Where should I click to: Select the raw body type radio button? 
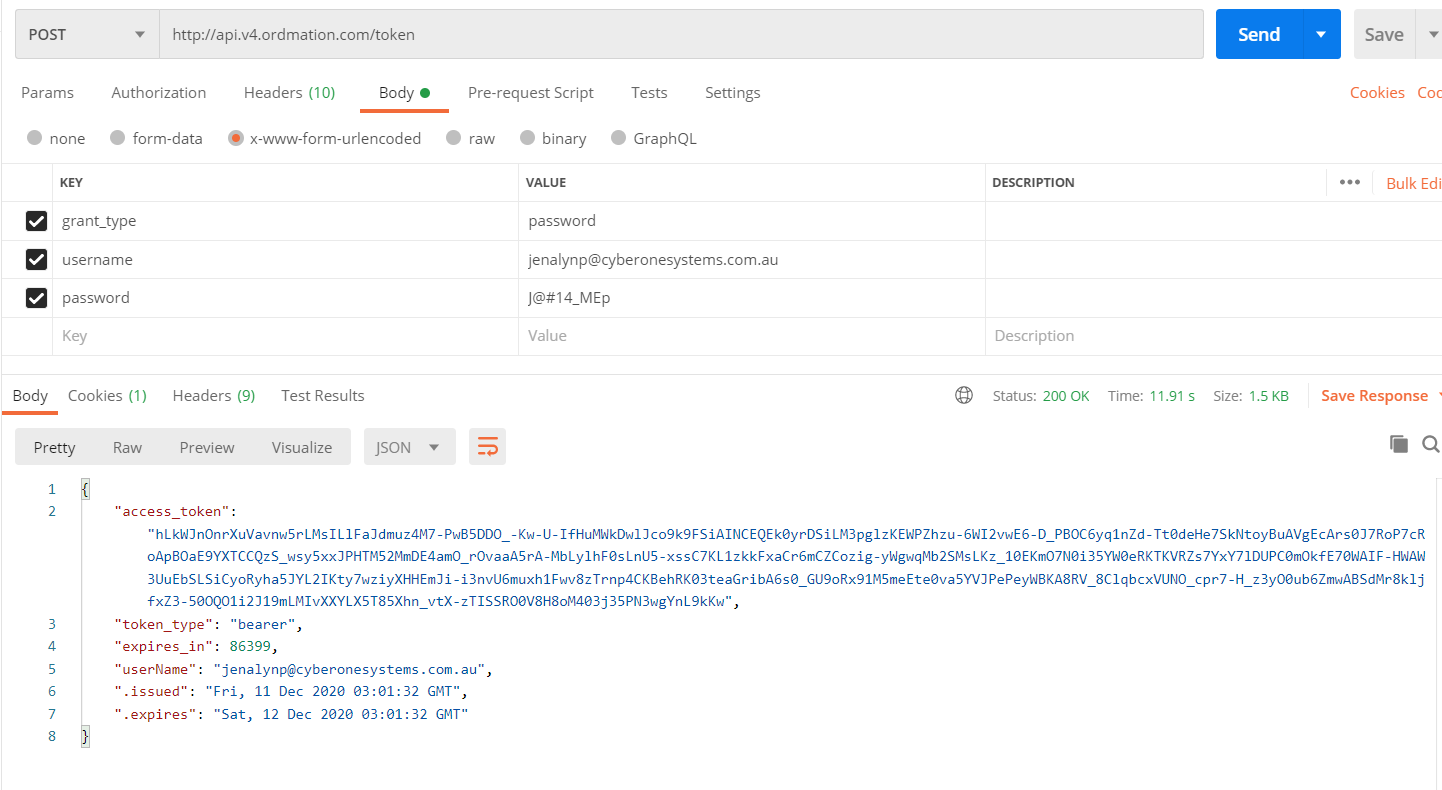(x=454, y=139)
